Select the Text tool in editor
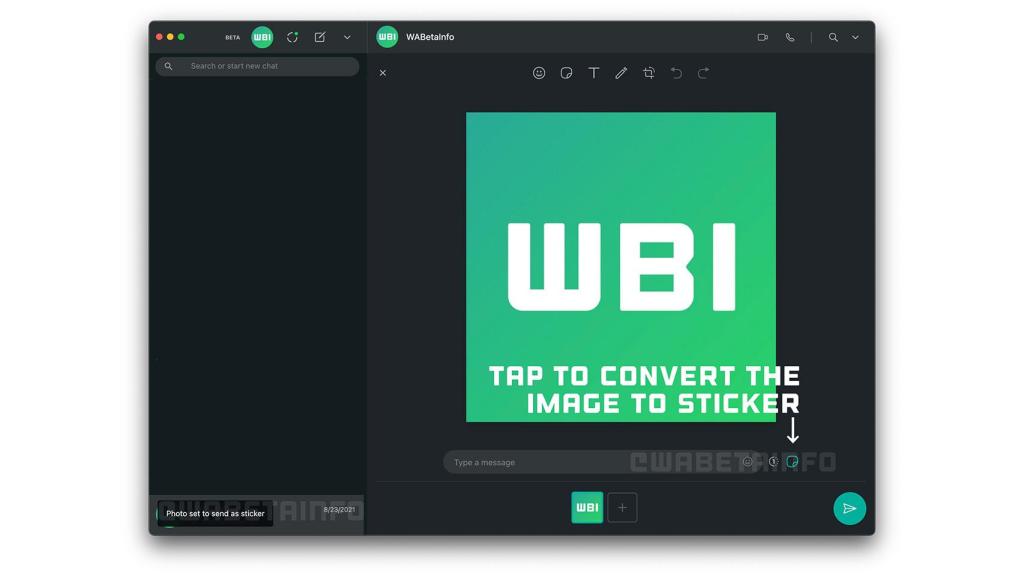The height and width of the screenshot is (576, 1024). click(594, 73)
